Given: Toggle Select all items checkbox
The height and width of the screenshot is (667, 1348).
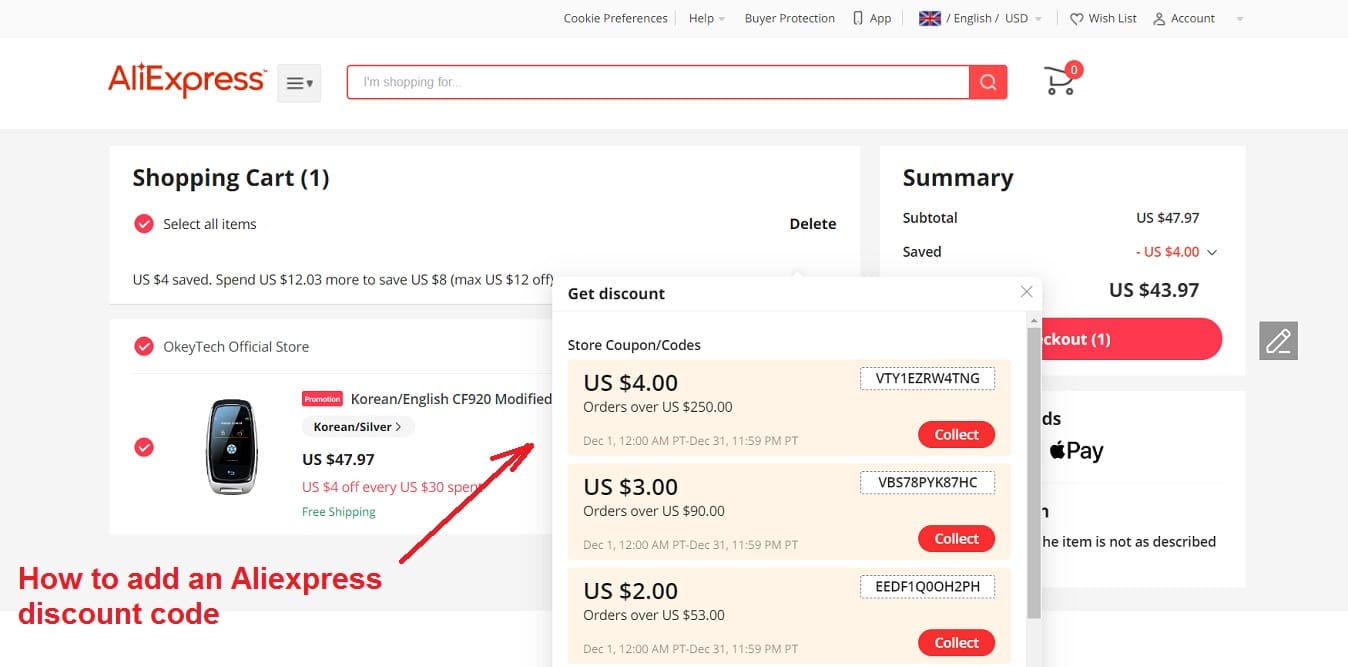Looking at the screenshot, I should [144, 224].
